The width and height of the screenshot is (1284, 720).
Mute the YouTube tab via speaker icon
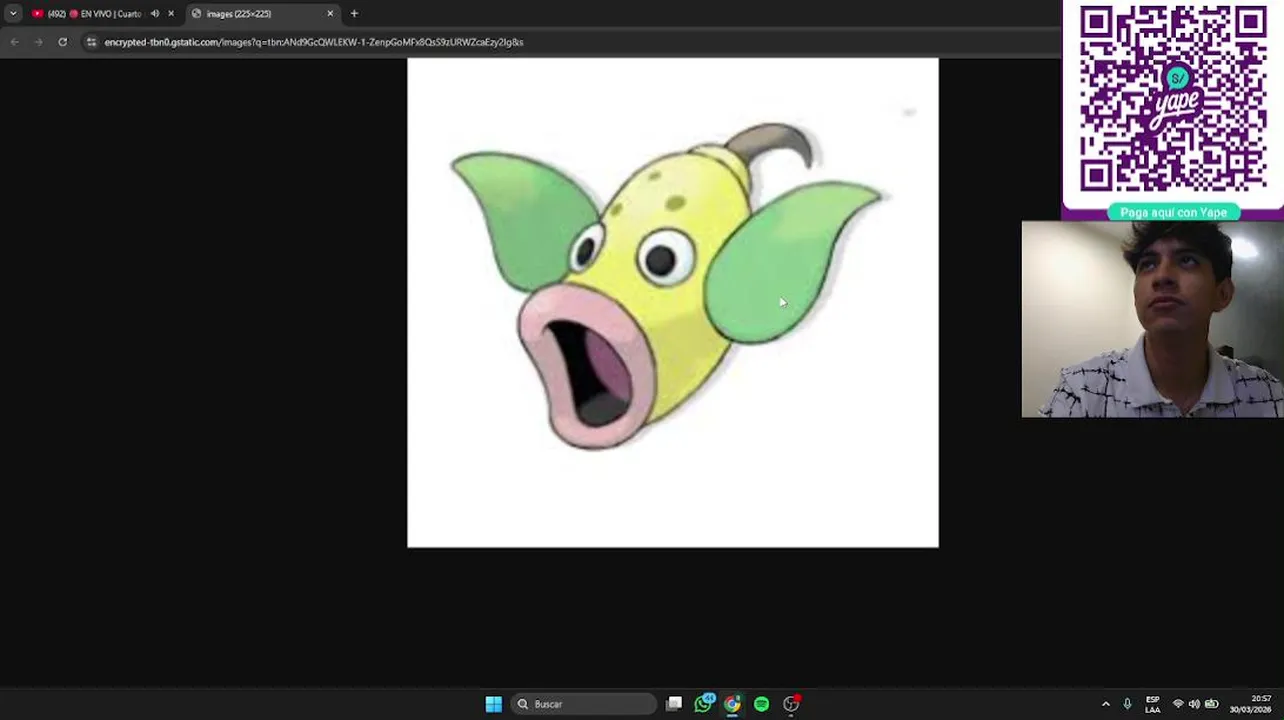154,14
